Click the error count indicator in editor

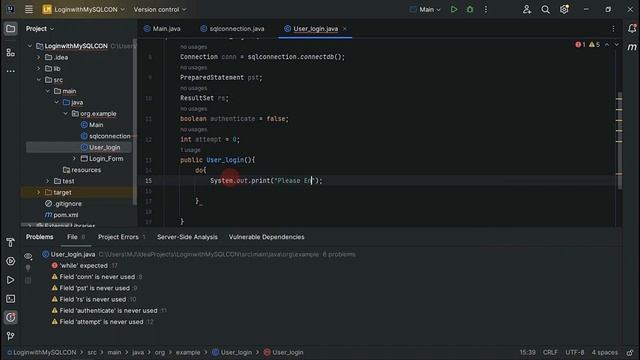click(580, 44)
